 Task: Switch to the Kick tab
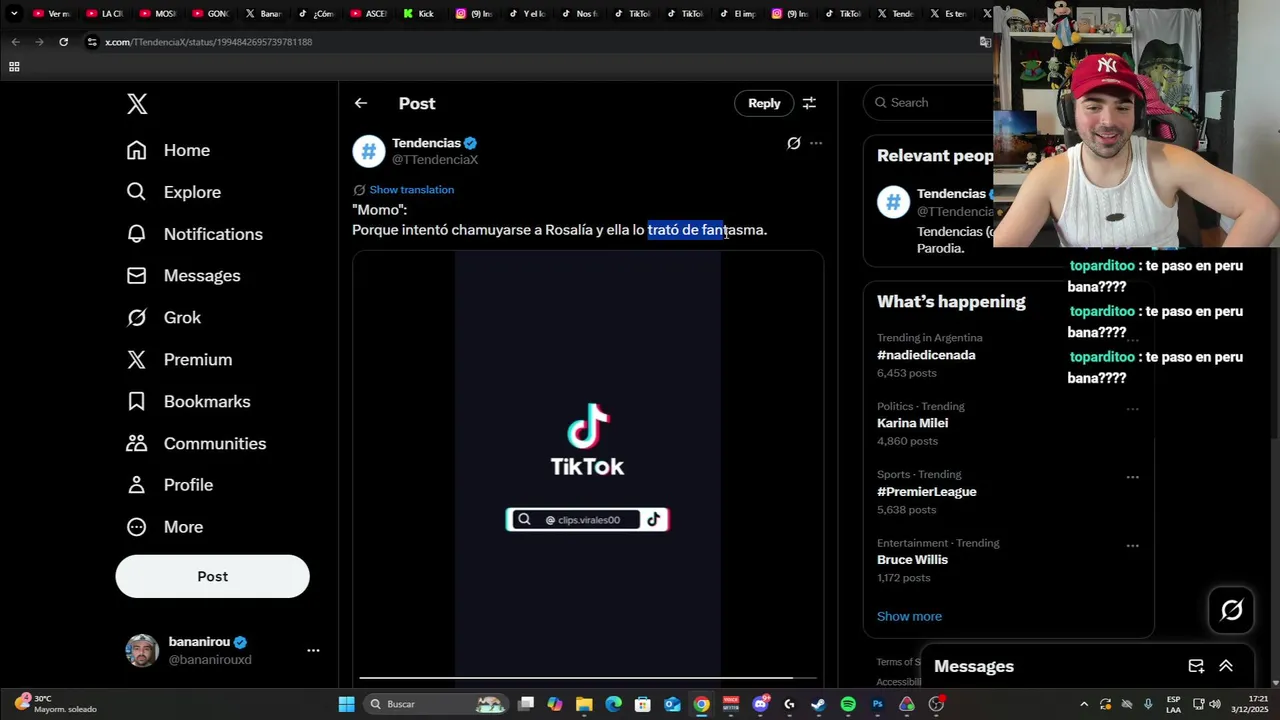pos(419,14)
